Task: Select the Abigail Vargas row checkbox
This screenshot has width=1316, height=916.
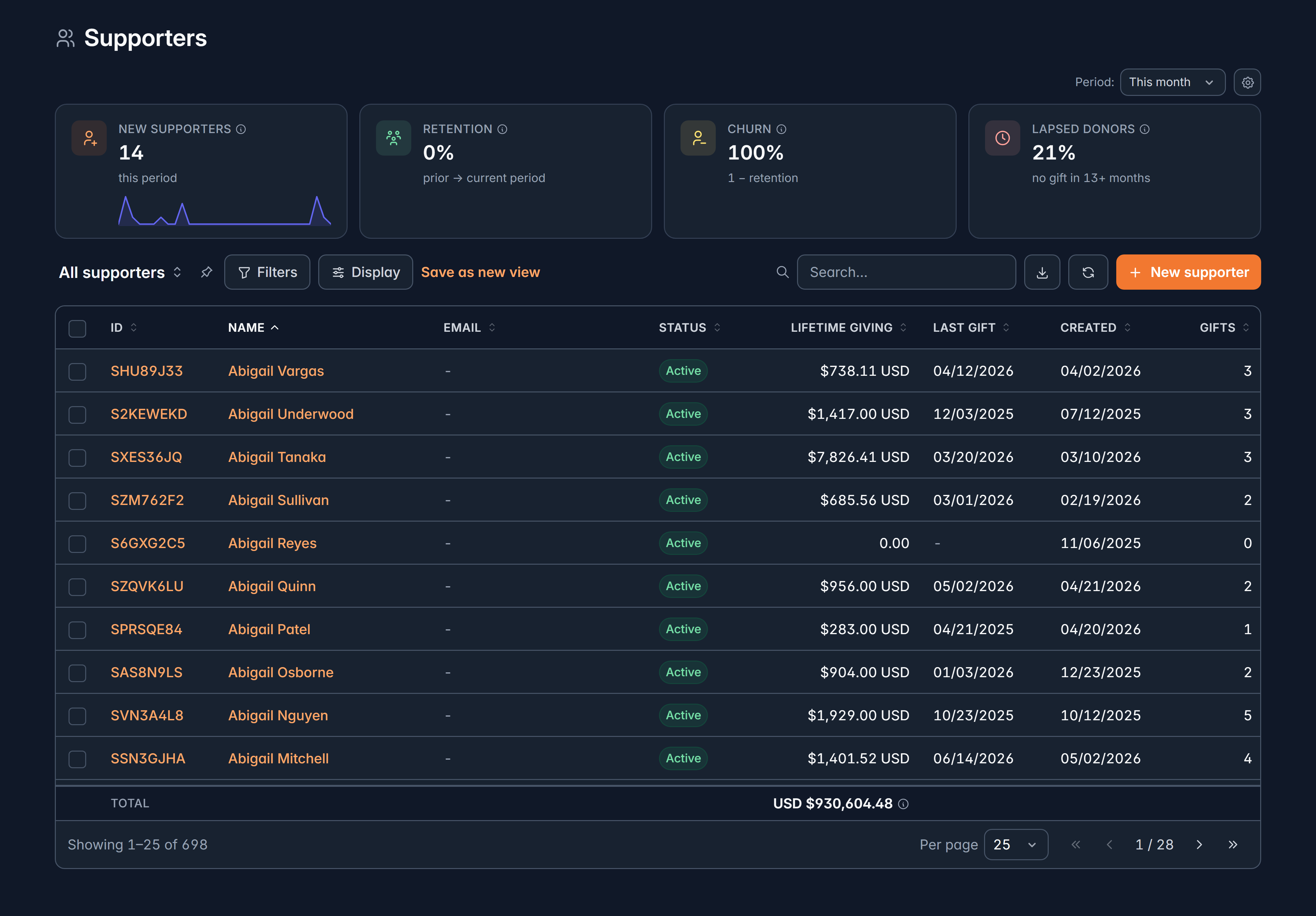Action: [x=77, y=371]
